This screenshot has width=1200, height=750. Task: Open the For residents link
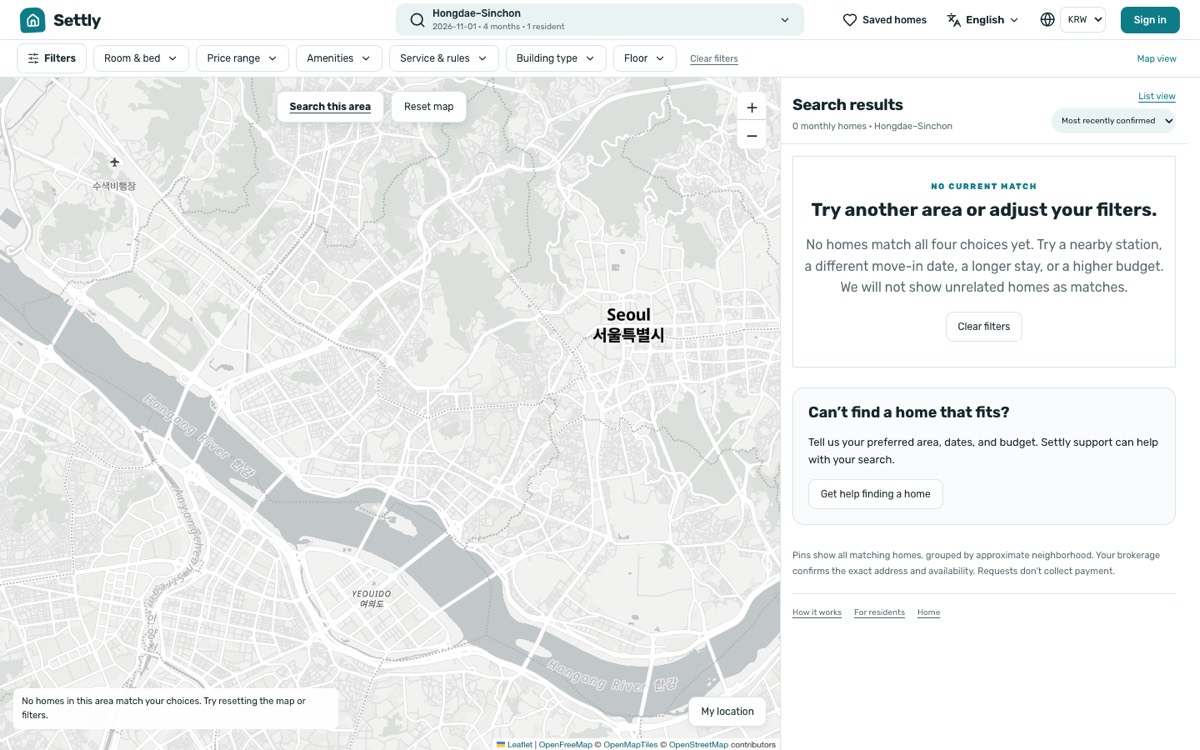coord(879,612)
